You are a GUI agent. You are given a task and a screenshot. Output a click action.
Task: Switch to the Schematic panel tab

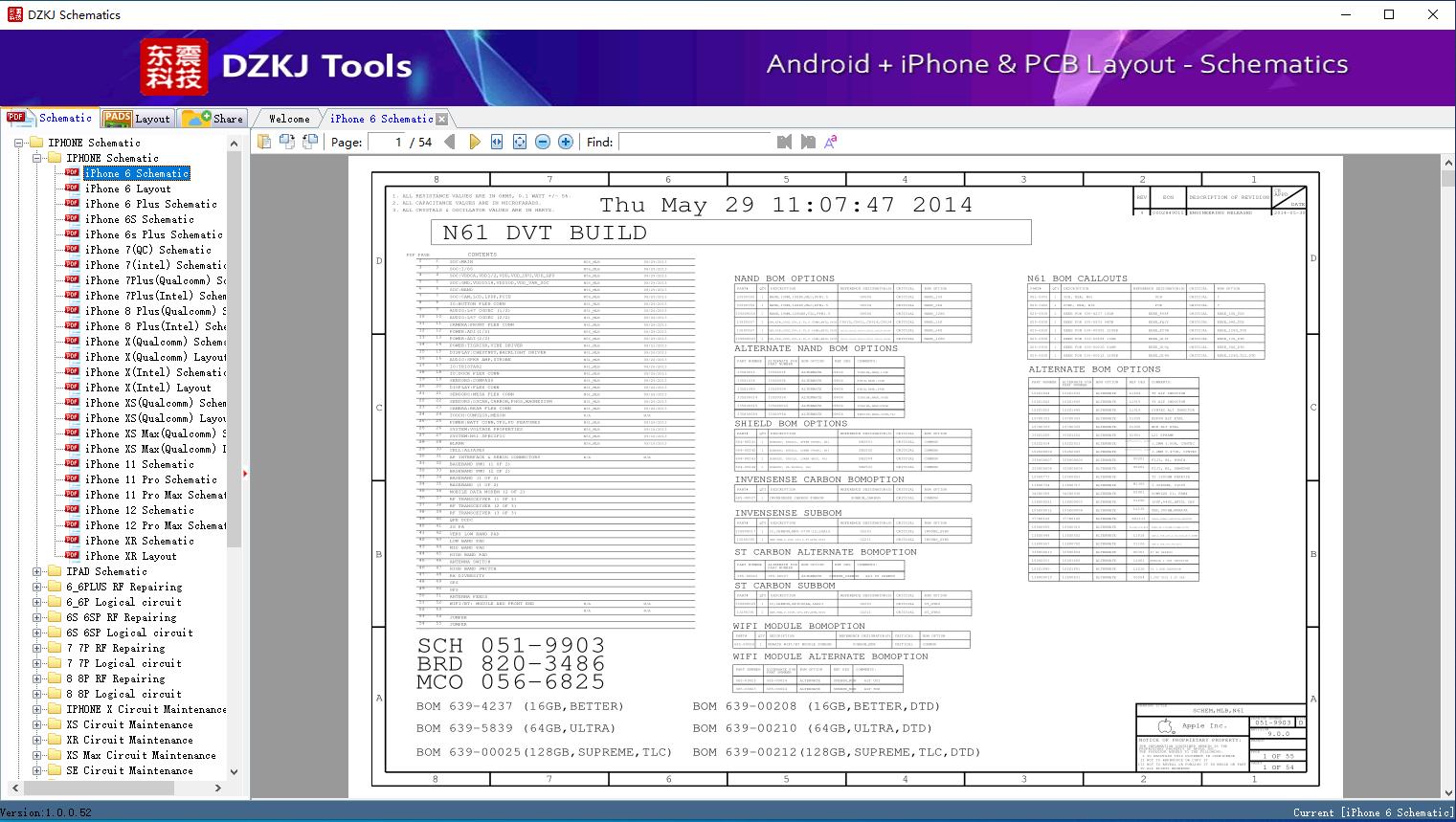pos(50,118)
